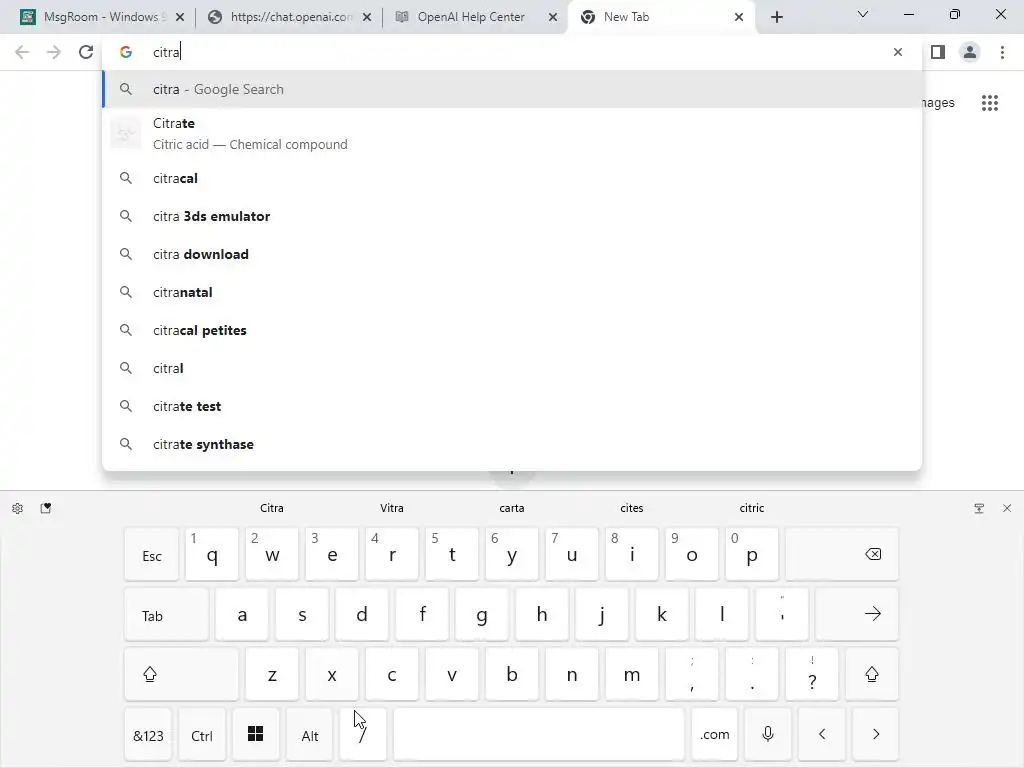This screenshot has height=768, width=1024.
Task: Tap the left arrow cursor key
Action: coord(822,734)
